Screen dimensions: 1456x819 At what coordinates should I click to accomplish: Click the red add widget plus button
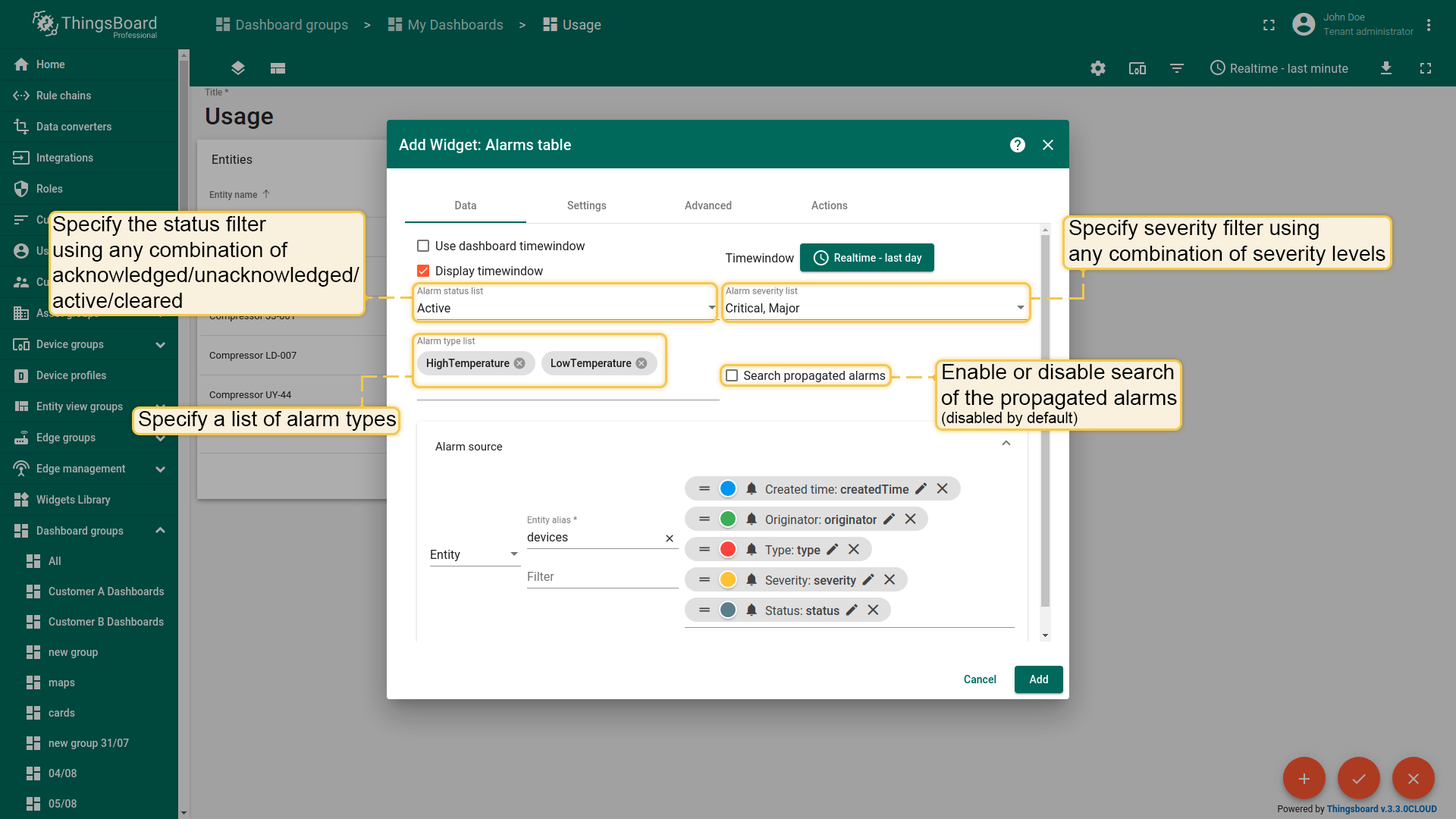click(x=1304, y=779)
